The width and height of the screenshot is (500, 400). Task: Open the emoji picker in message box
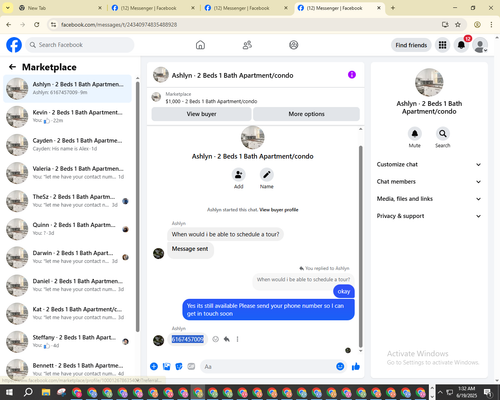point(340,367)
